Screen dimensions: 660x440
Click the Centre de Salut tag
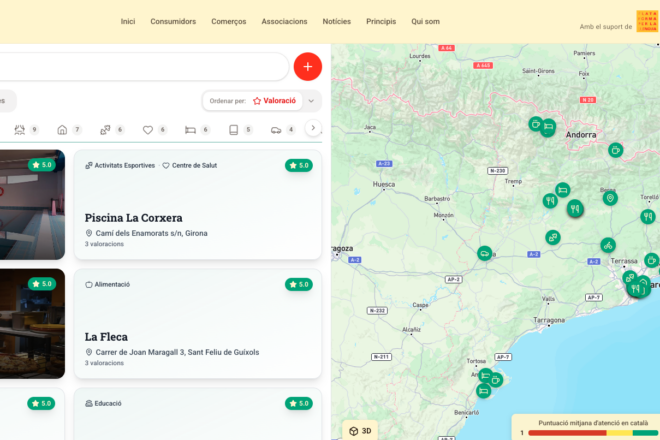tap(190, 165)
